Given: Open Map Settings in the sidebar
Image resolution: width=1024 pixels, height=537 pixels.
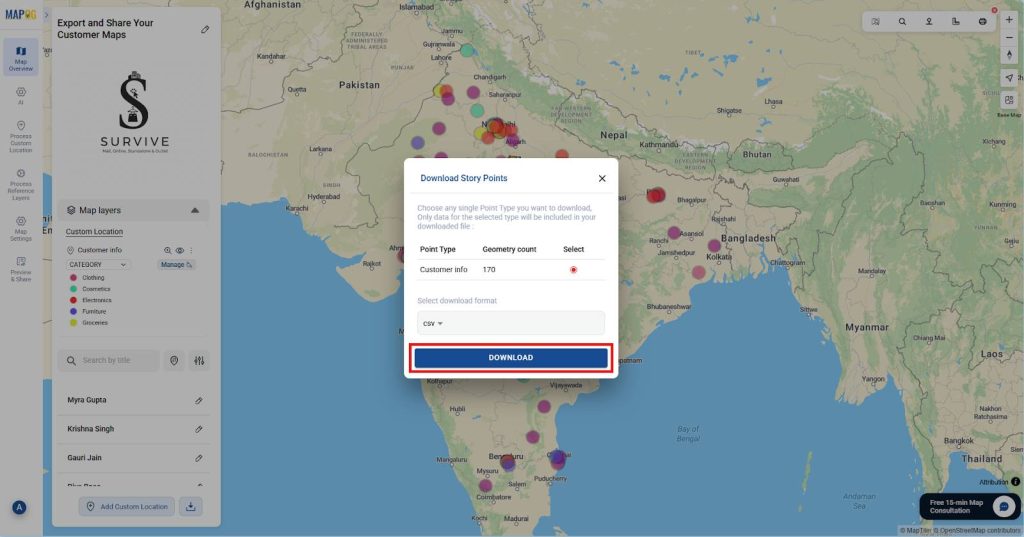Looking at the screenshot, I should pos(21,226).
